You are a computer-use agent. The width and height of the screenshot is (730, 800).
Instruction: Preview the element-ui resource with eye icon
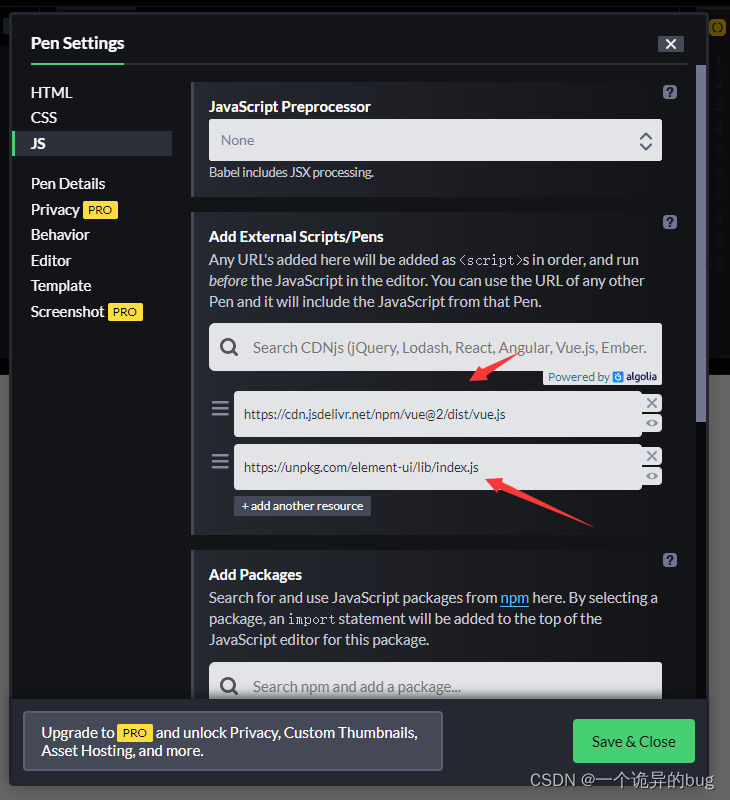(x=651, y=476)
